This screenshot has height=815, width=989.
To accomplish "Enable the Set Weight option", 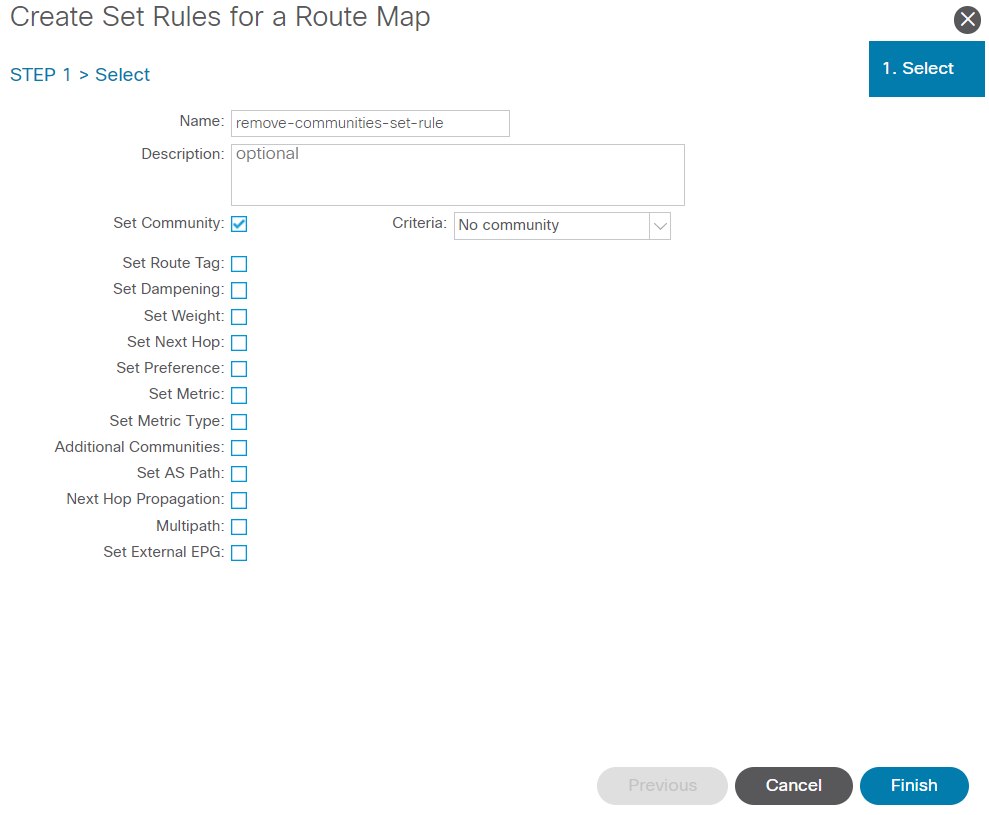I will point(239,317).
